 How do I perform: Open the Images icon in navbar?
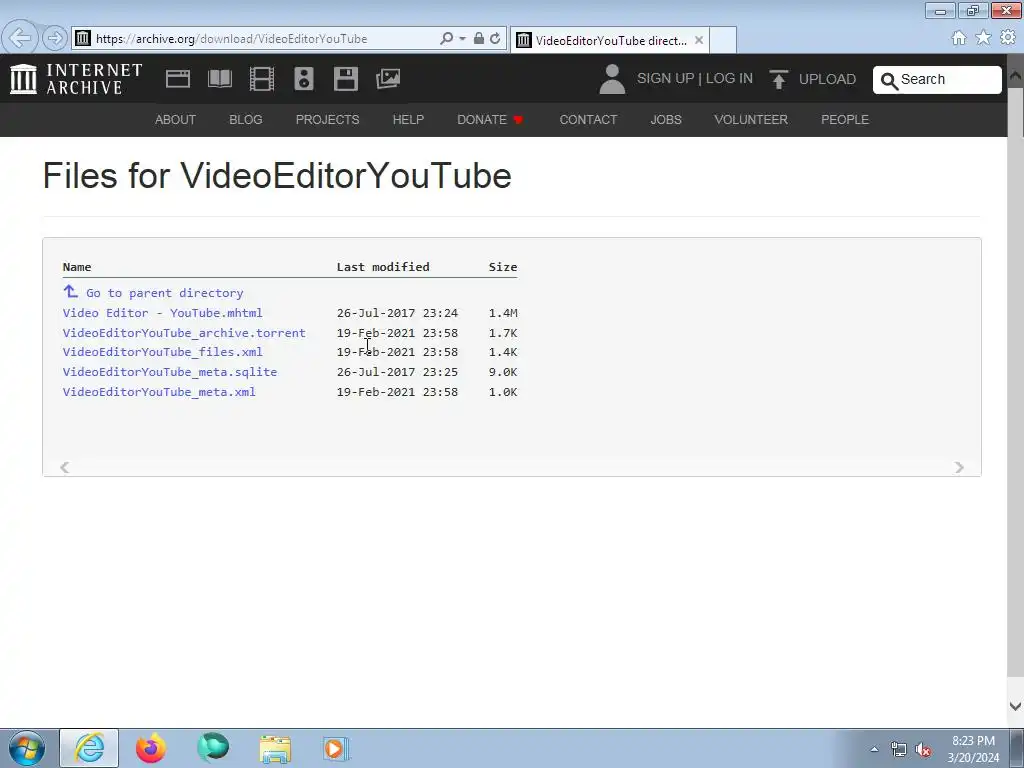tap(388, 79)
